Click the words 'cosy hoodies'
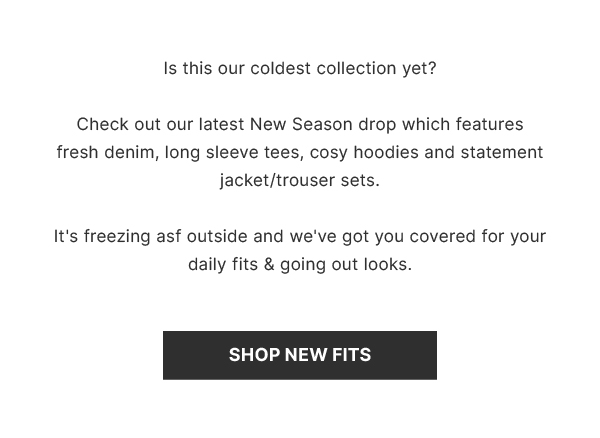The height and width of the screenshot is (438, 600). tap(364, 152)
